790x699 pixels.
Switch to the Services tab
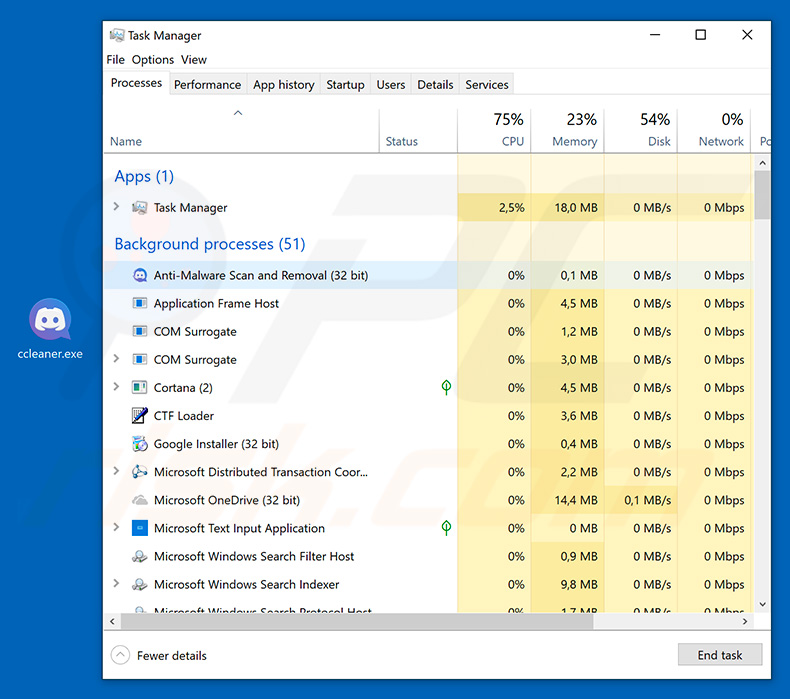pos(487,85)
